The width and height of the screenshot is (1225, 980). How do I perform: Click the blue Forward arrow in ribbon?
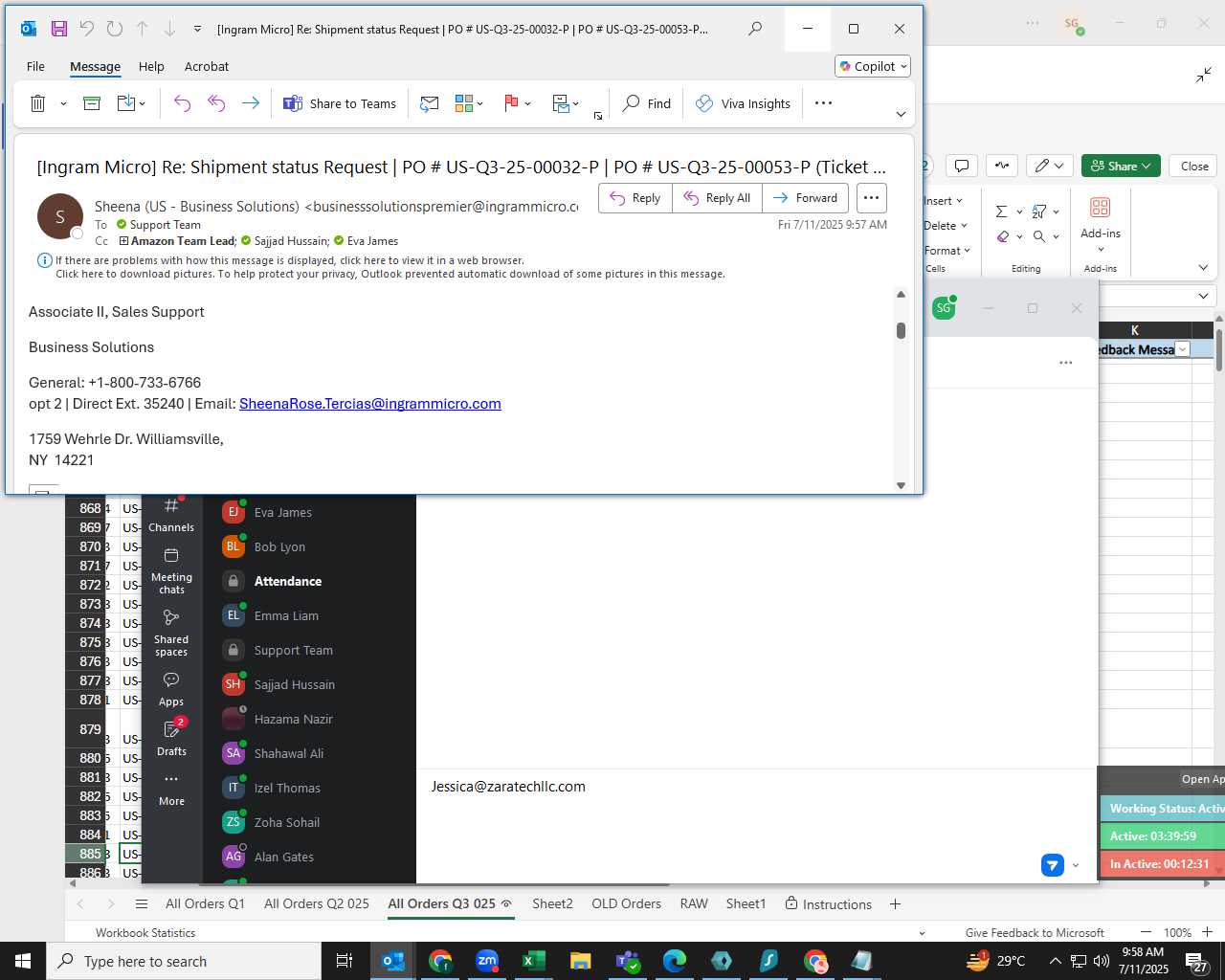coord(251,103)
